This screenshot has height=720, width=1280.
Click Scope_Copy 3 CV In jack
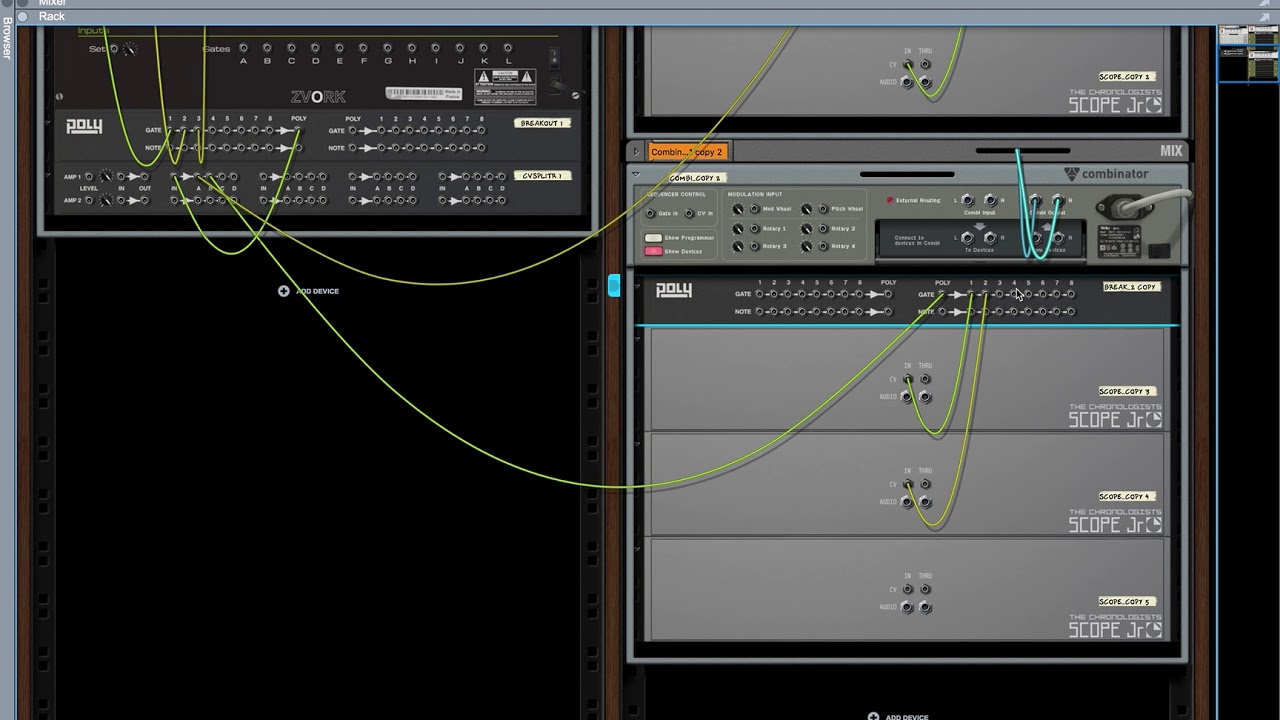click(908, 380)
